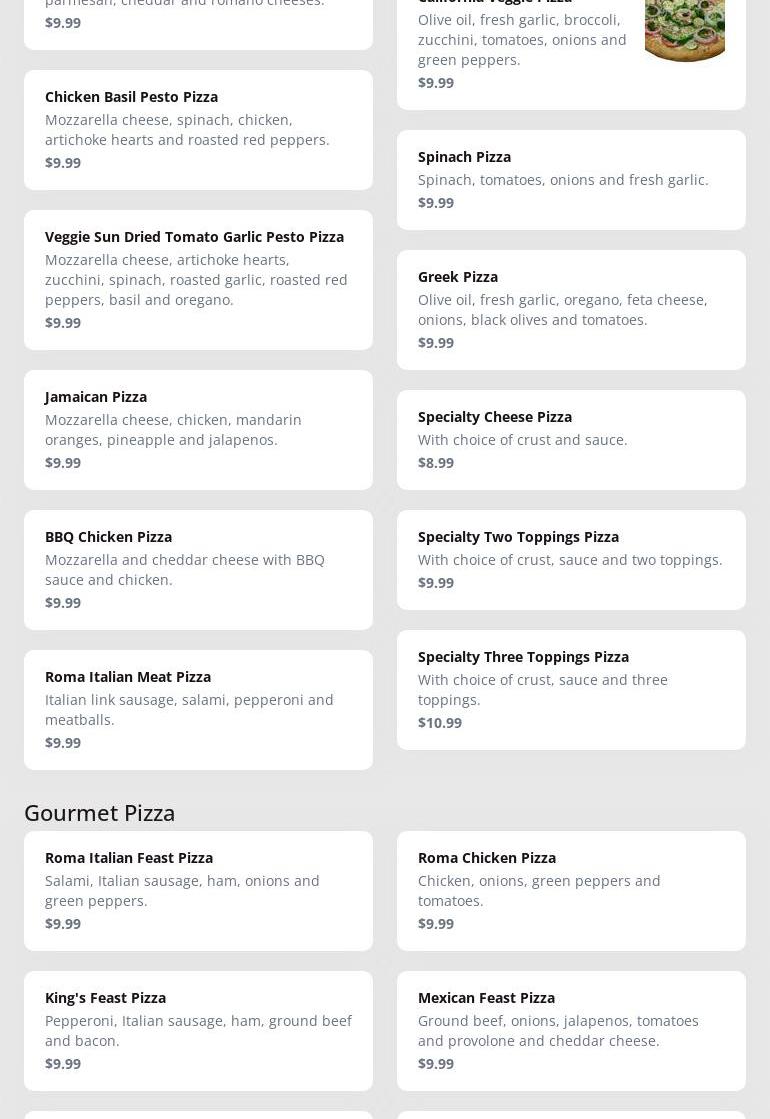
Task: Pick the Greek Pizza item
Action: [x=458, y=277]
